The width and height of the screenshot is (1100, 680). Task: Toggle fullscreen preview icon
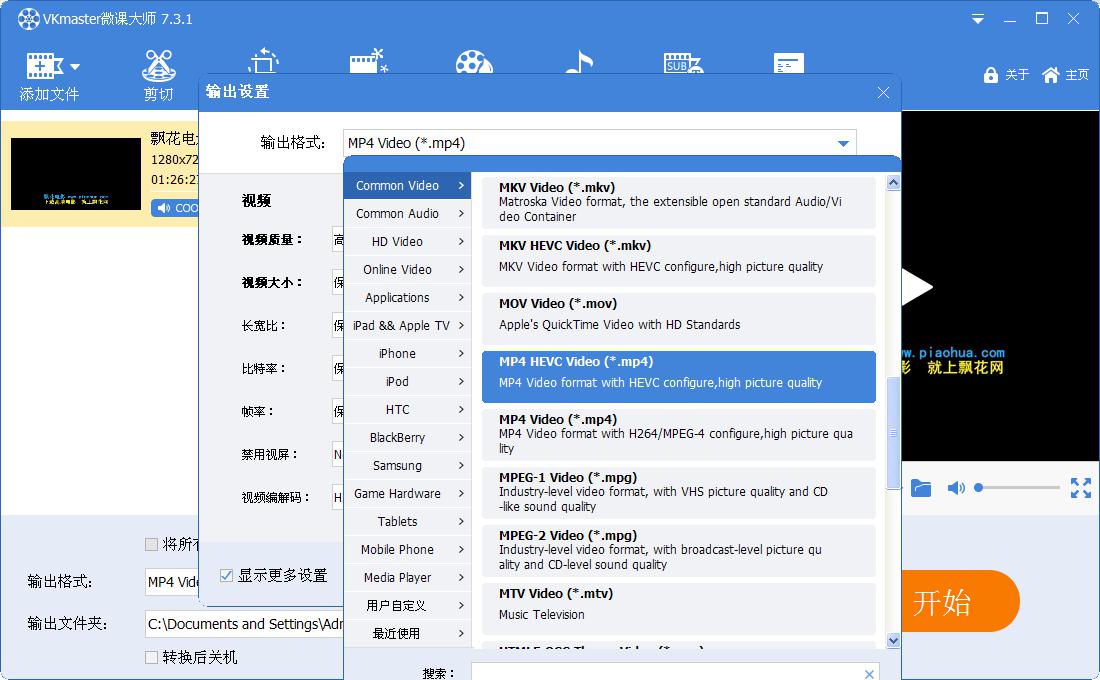tap(1080, 488)
